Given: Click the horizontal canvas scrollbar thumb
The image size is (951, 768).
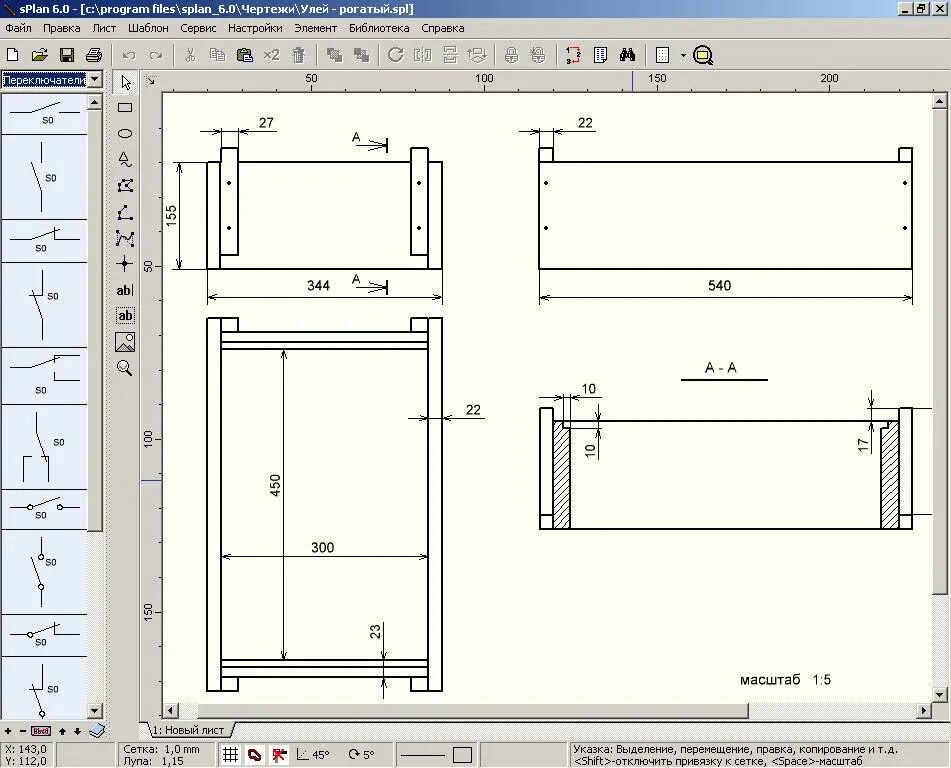Looking at the screenshot, I should [472, 710].
